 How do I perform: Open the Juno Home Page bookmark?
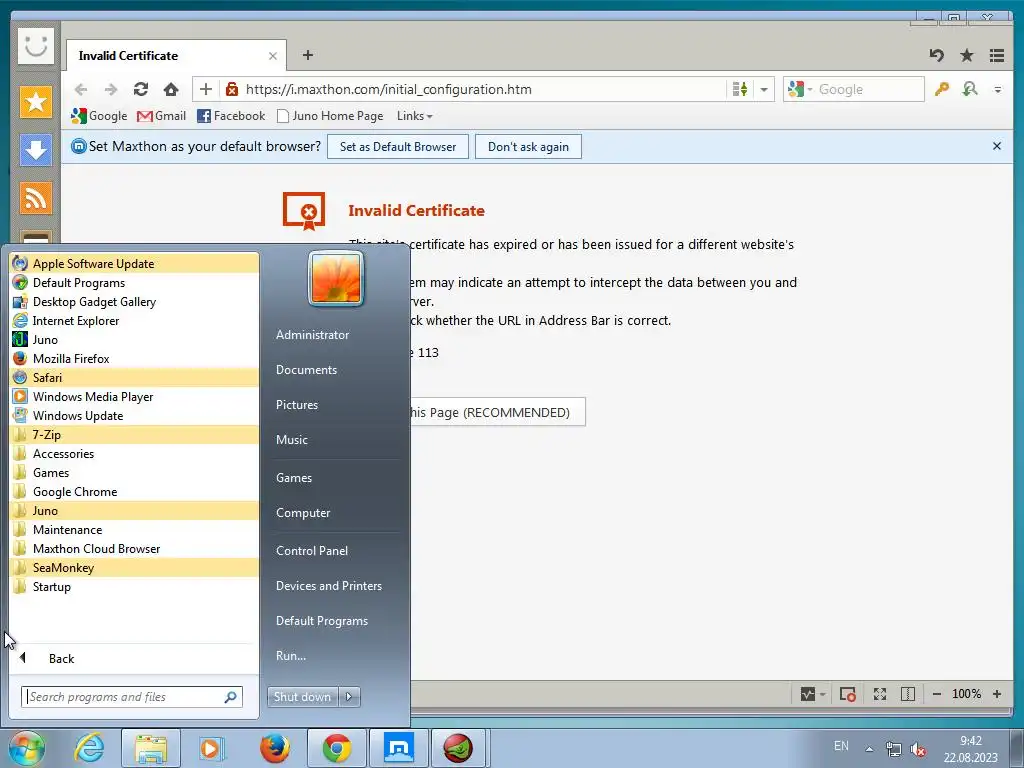(330, 116)
